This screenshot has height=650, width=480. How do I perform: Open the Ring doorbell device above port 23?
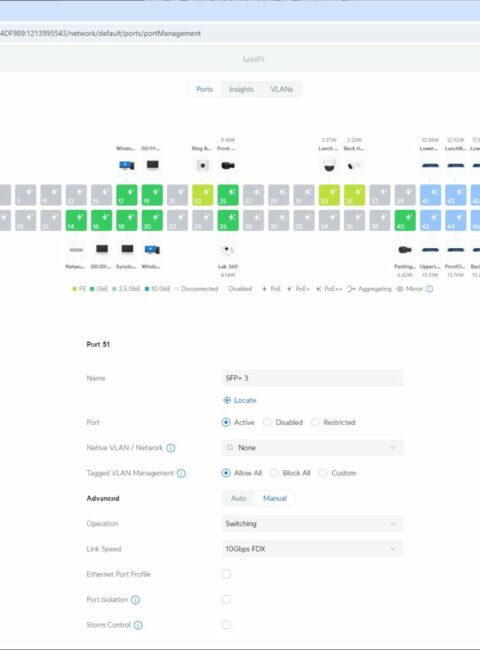[203, 165]
